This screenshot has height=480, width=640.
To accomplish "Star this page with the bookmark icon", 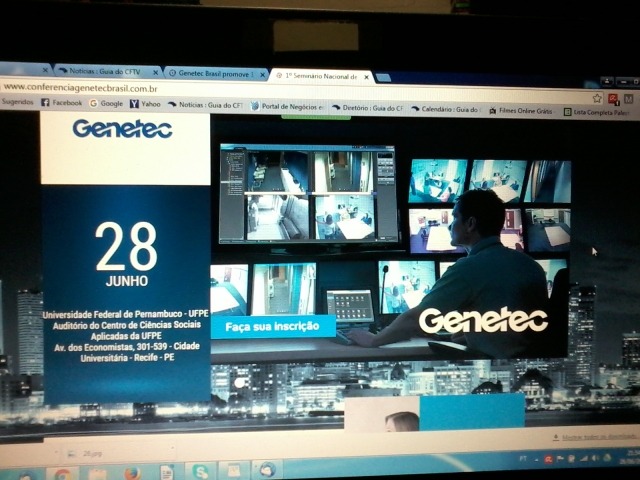I will 596,98.
